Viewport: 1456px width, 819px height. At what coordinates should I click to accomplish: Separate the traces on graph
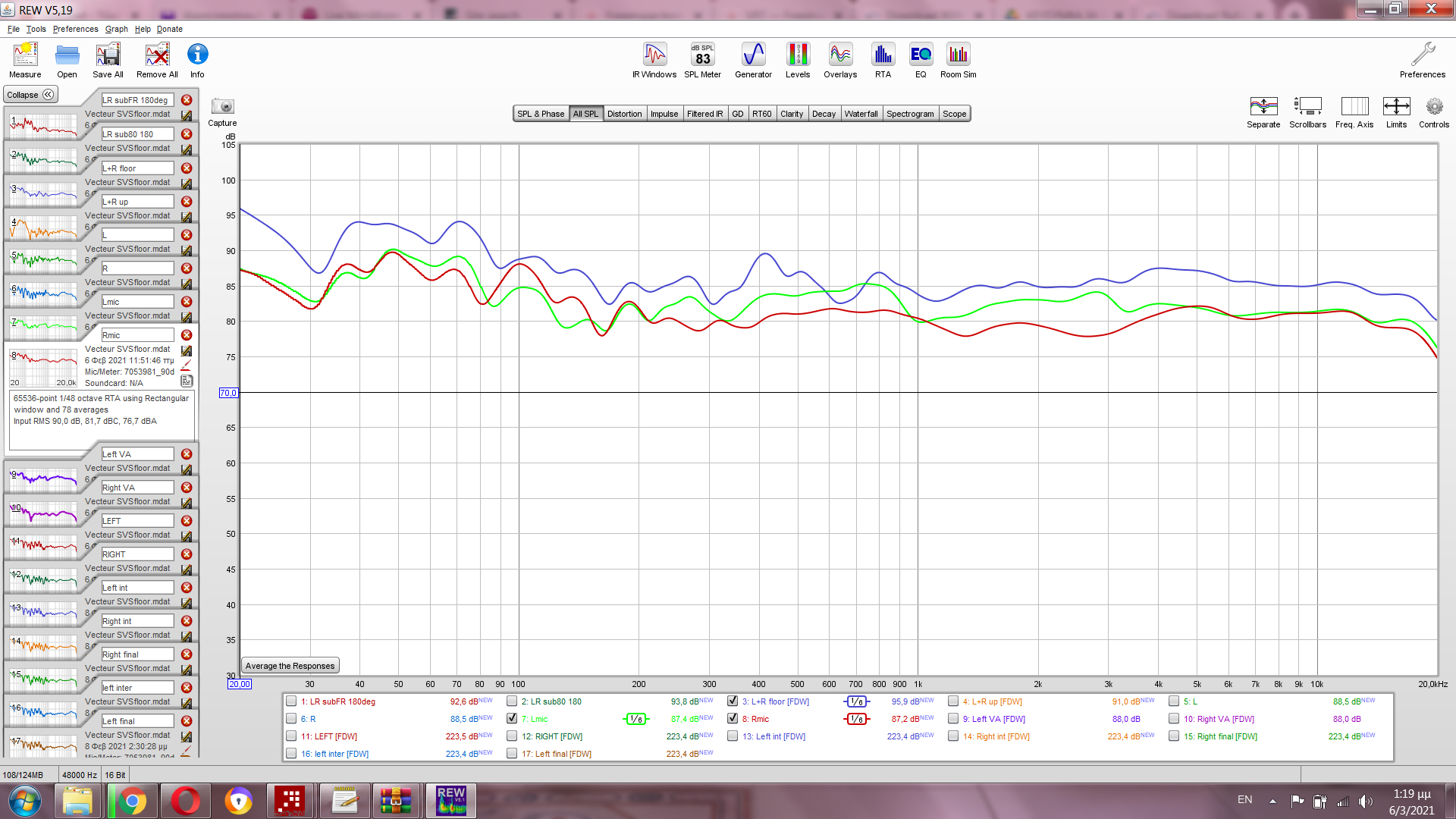click(1263, 112)
